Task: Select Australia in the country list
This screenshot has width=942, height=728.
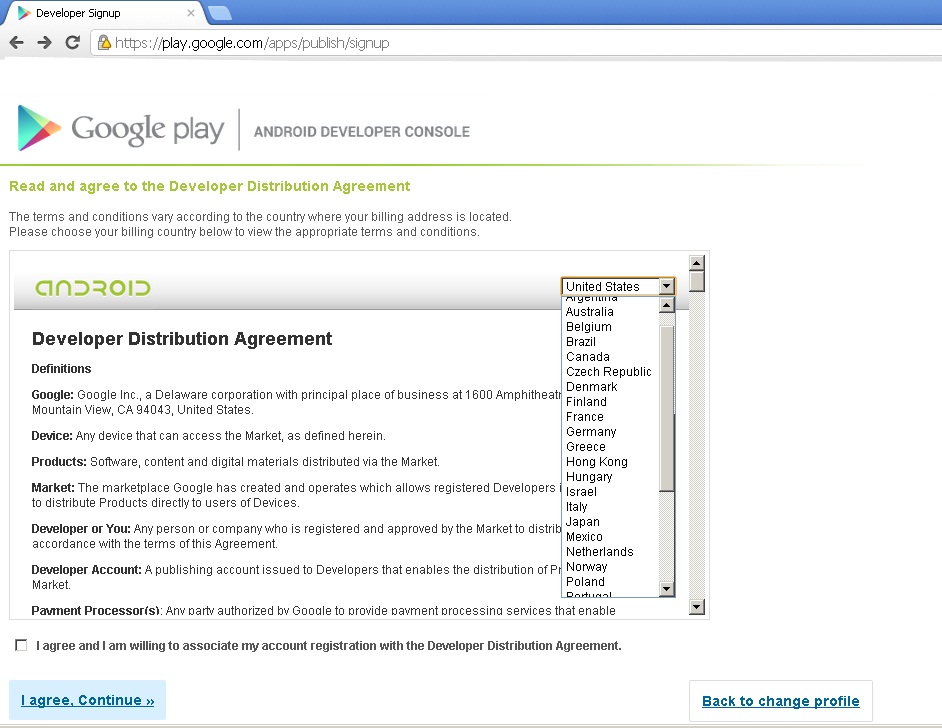Action: point(610,312)
